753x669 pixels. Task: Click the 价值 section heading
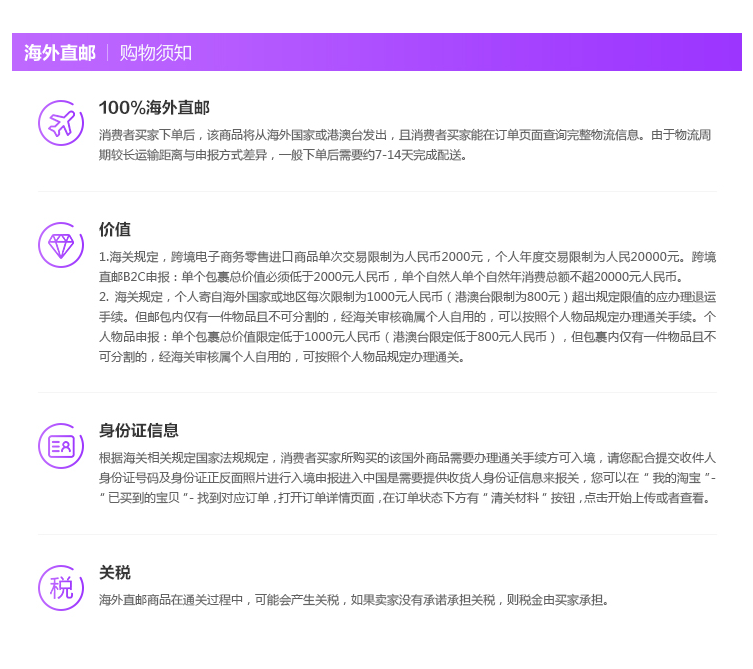coord(115,229)
